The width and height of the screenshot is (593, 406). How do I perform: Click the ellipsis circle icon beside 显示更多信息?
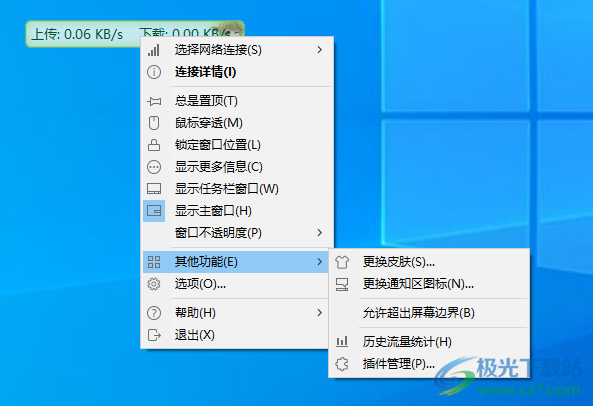coord(154,167)
